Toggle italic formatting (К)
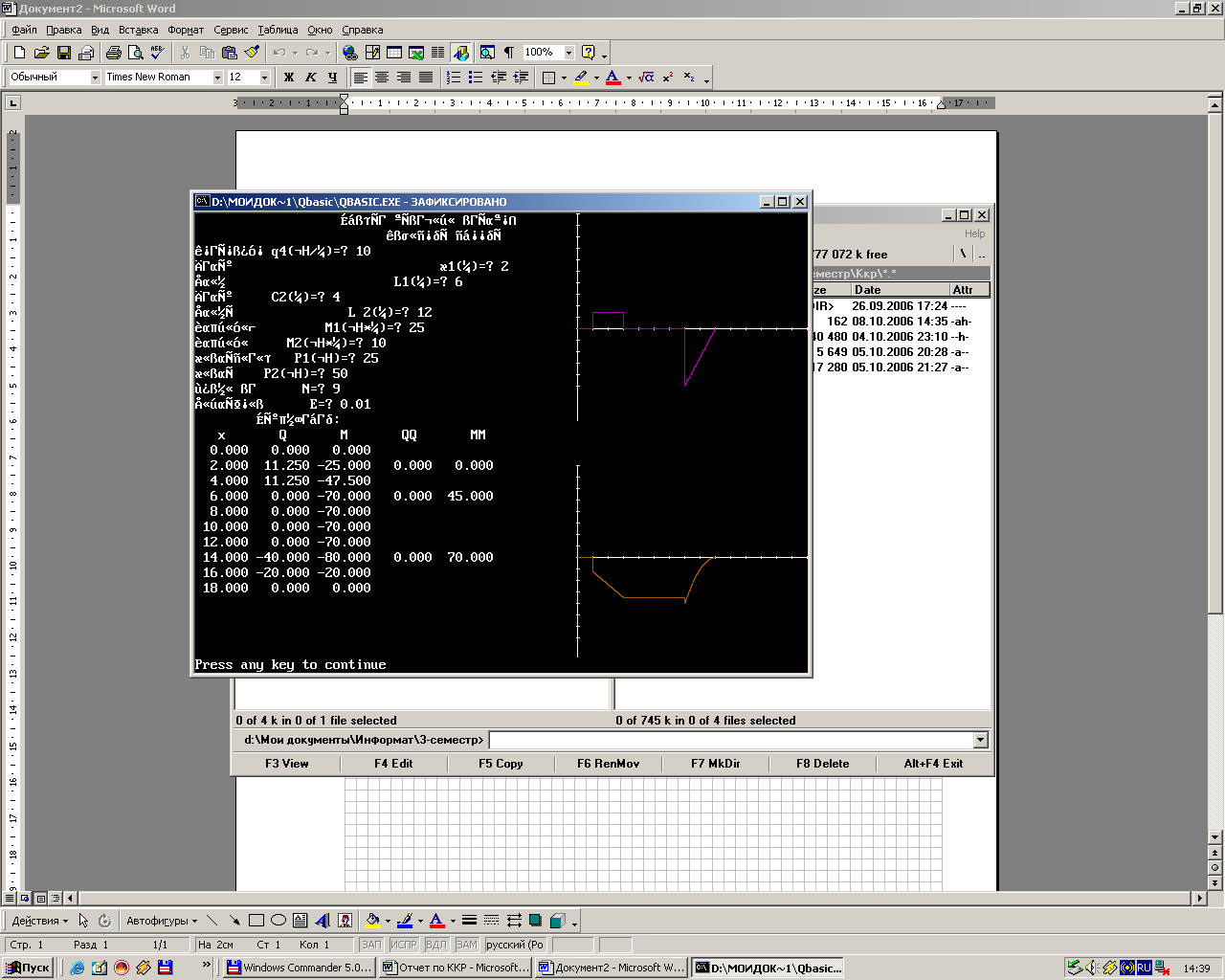 point(311,78)
